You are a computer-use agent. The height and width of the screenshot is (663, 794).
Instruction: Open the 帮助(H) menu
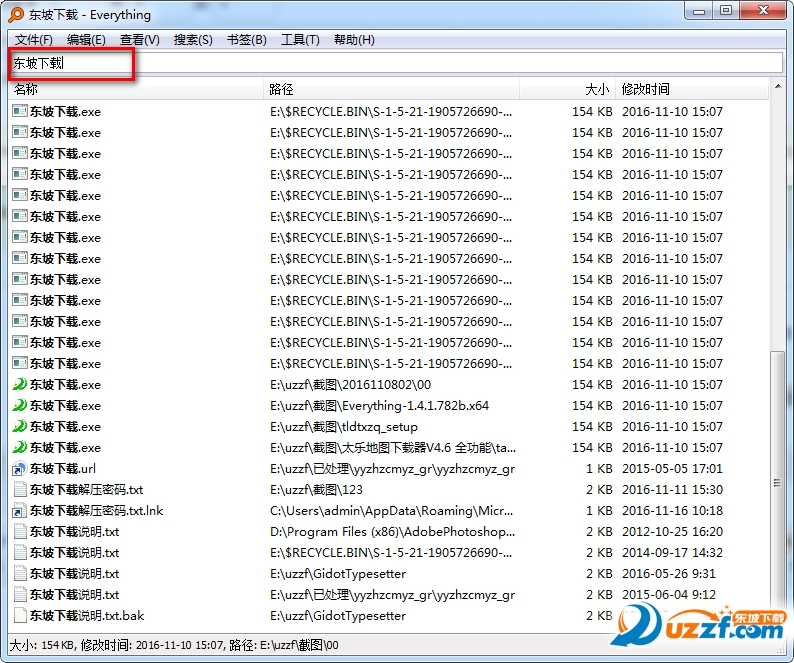(354, 40)
